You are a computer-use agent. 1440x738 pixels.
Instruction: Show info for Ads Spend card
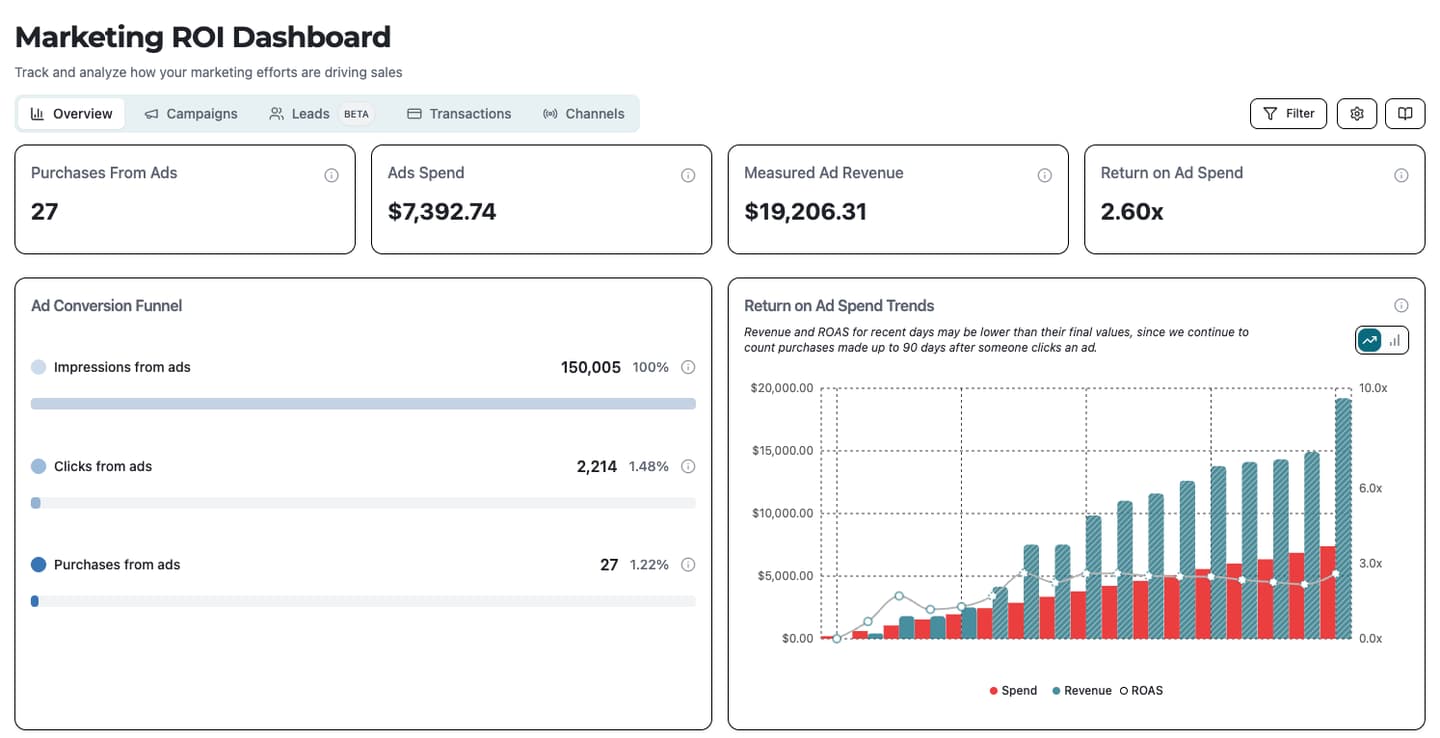pyautogui.click(x=688, y=175)
